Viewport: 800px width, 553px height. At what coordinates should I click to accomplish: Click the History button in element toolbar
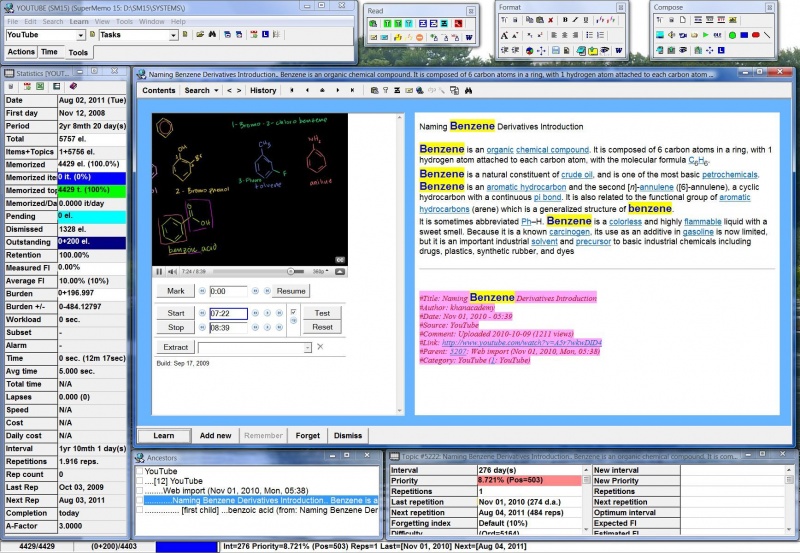[x=263, y=90]
